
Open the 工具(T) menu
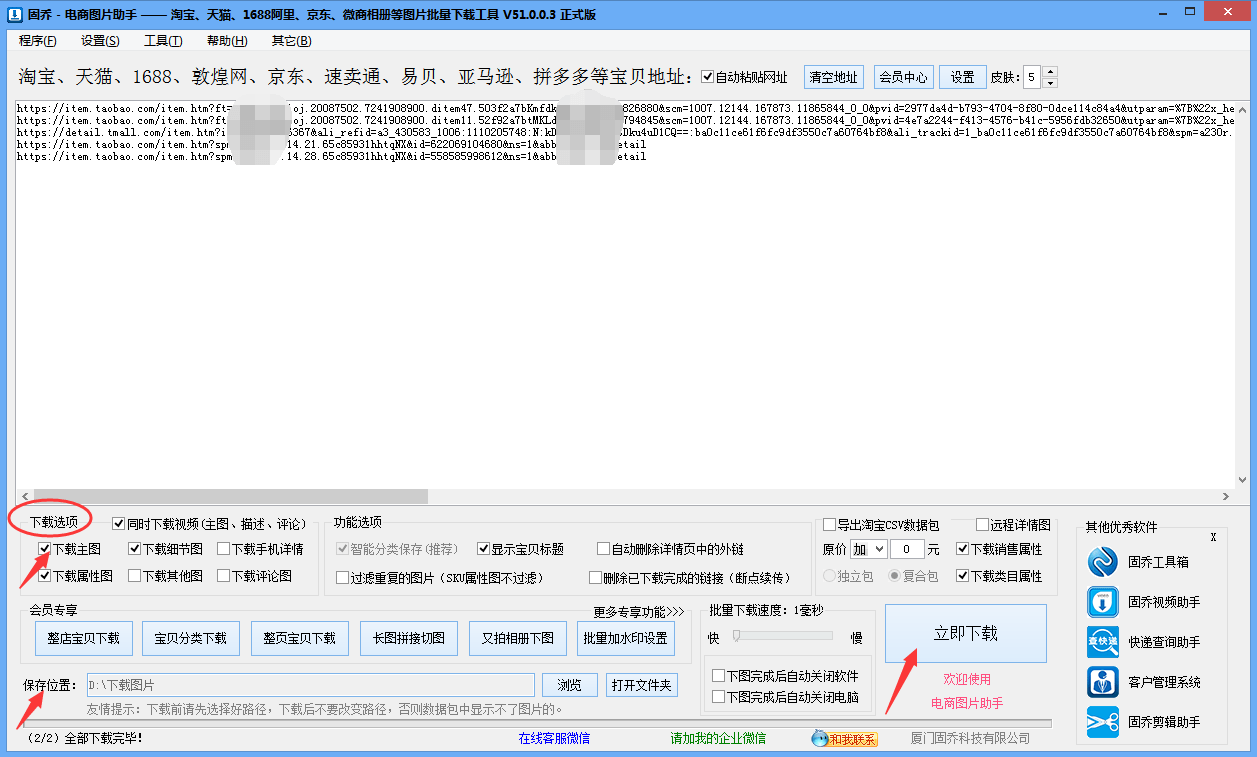coord(165,40)
